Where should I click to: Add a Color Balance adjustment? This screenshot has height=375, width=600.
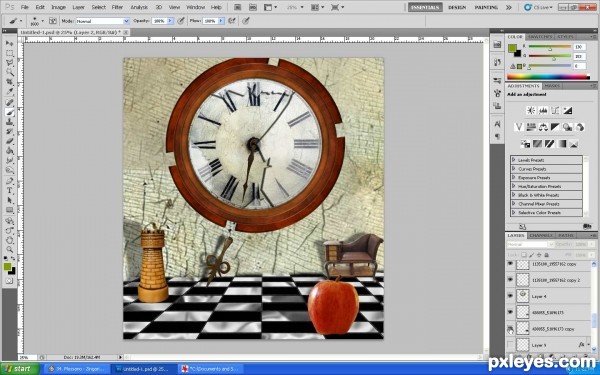pyautogui.click(x=543, y=127)
